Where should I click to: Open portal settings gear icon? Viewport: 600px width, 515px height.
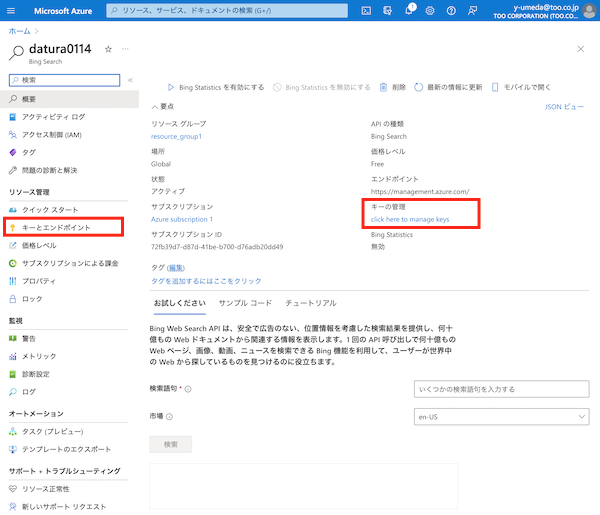pyautogui.click(x=430, y=11)
